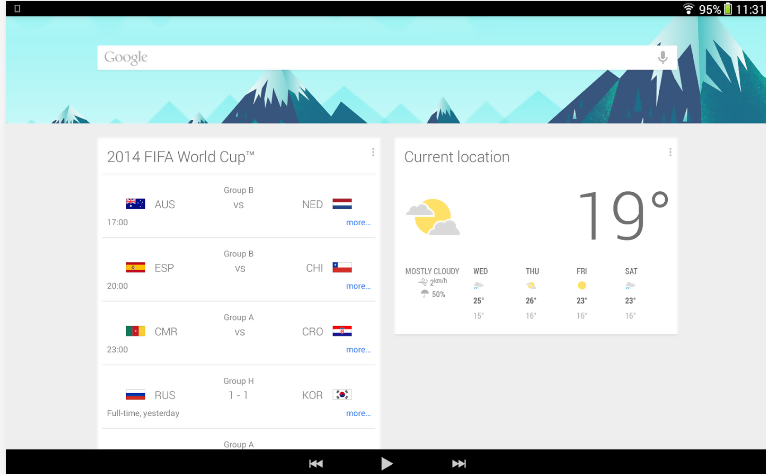Open World Cup card overflow menu
Image resolution: width=766 pixels, height=474 pixels.
[373, 153]
